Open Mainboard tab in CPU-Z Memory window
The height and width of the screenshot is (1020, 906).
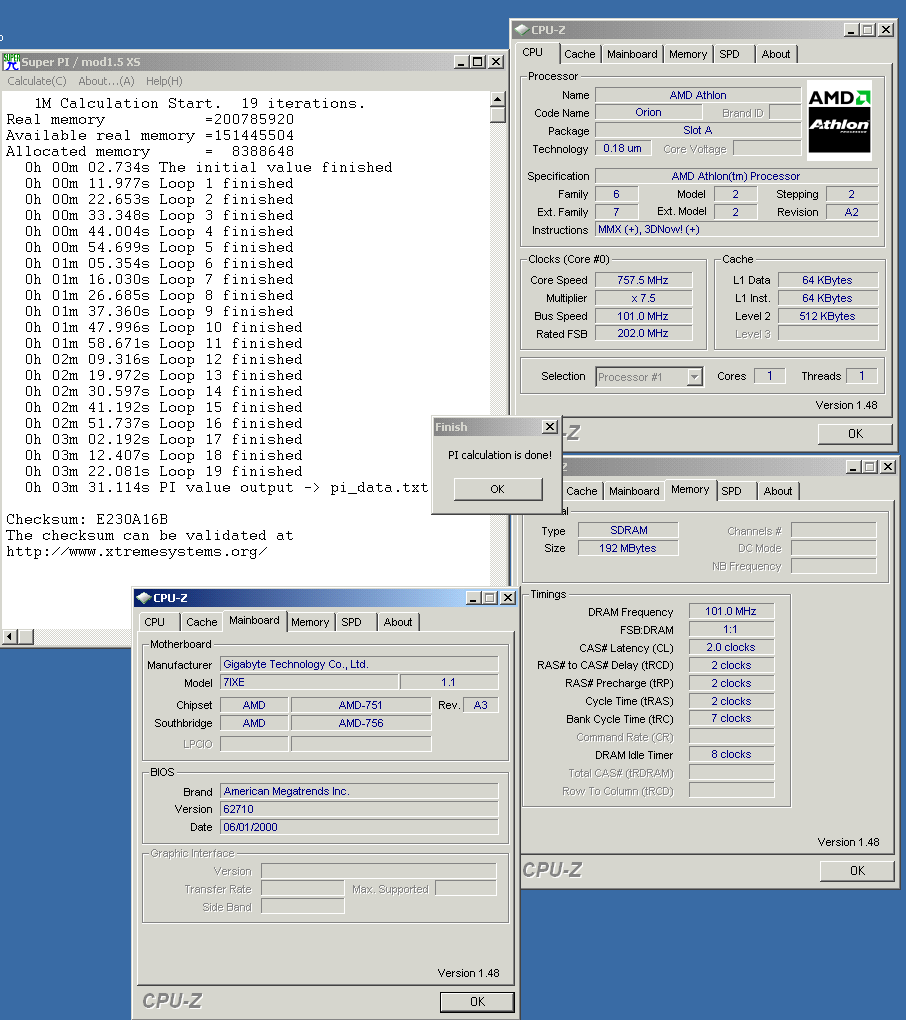click(x=634, y=491)
